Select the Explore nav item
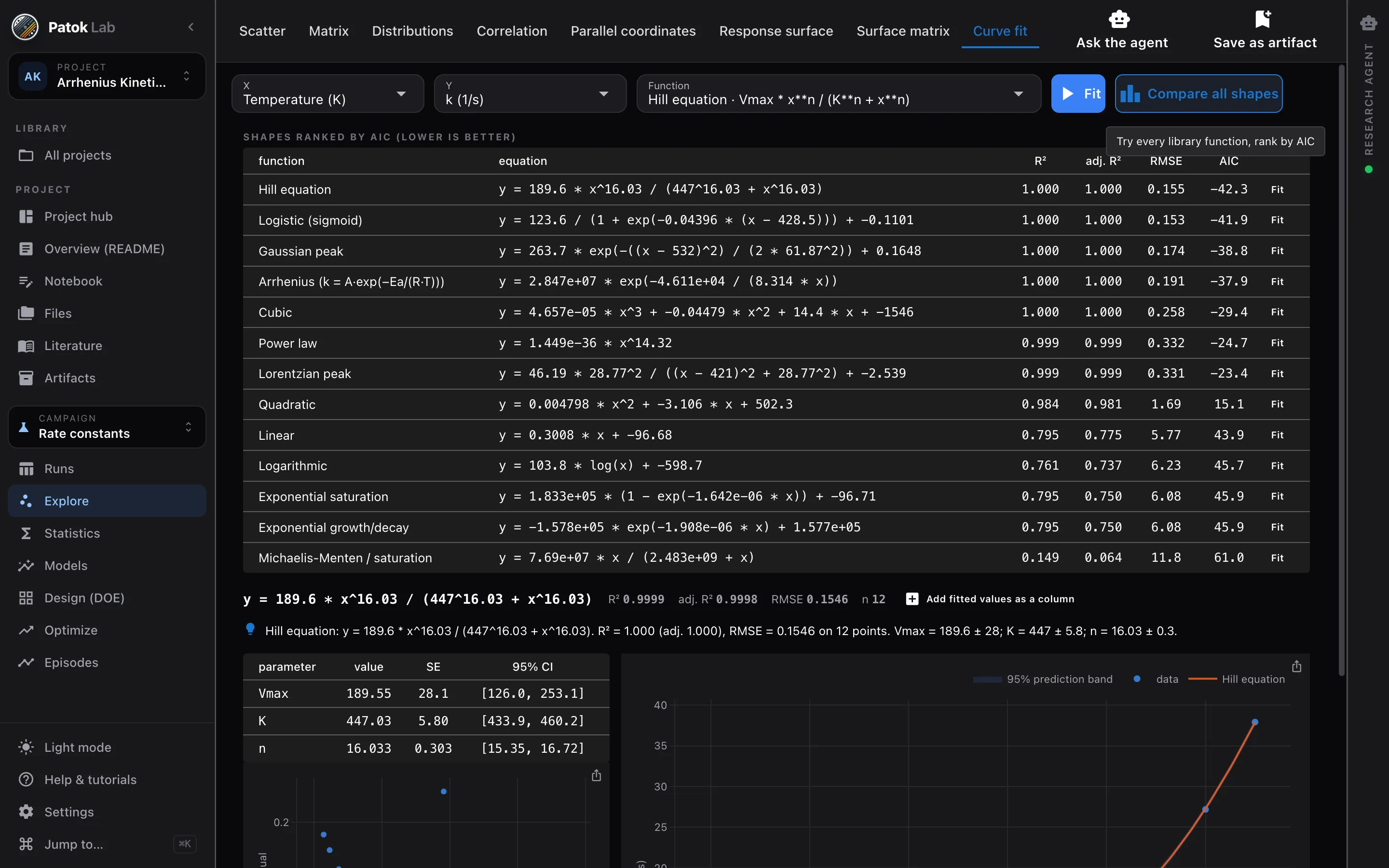 coord(107,501)
